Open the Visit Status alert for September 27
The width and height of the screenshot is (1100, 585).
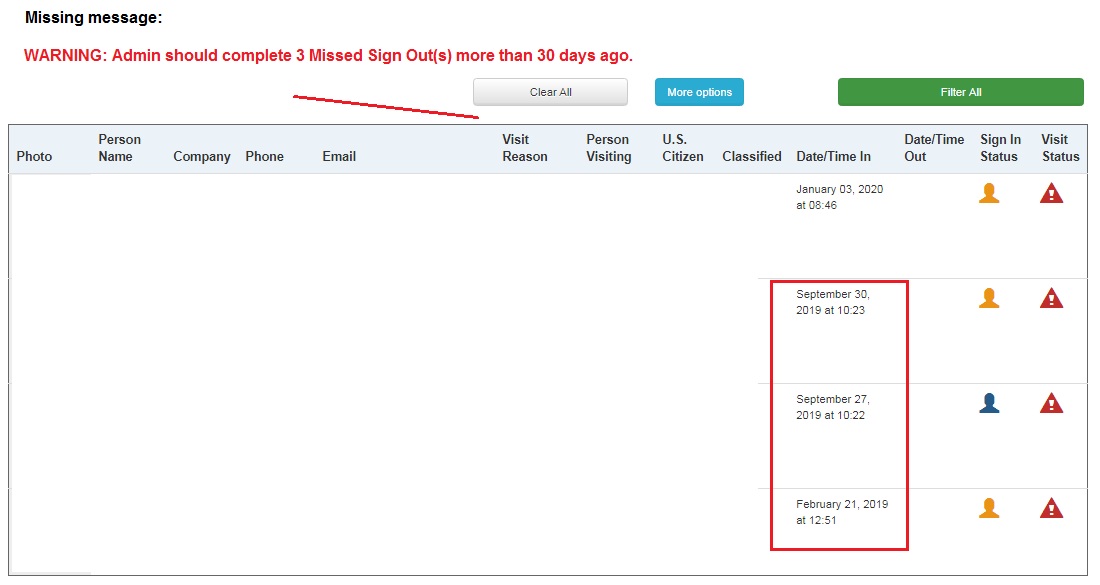(x=1051, y=402)
